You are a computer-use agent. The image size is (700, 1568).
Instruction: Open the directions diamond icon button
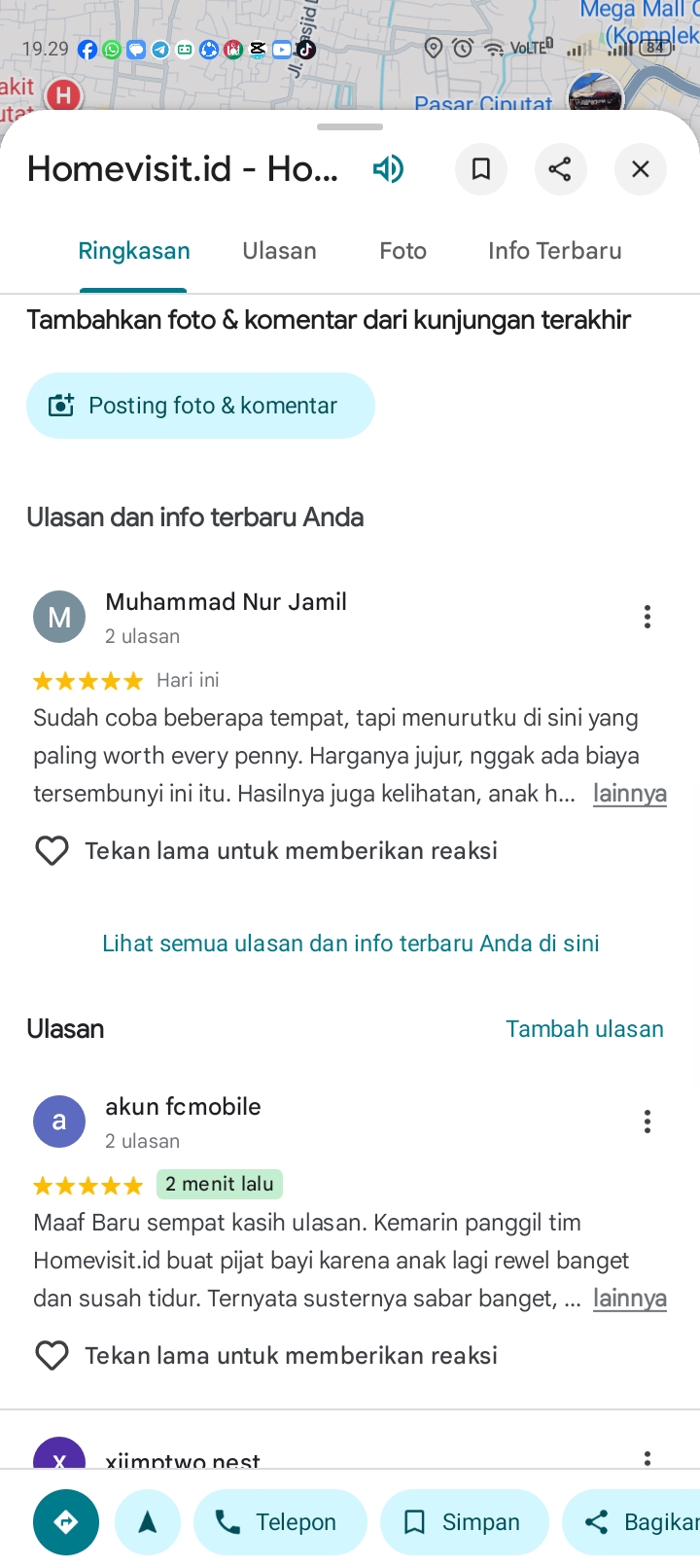[x=66, y=1522]
